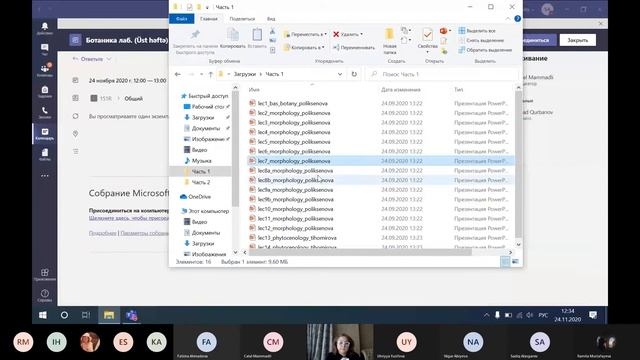640x360 pixels.
Task: Select Рабочий стол in the navigation pane
Action: click(x=207, y=107)
